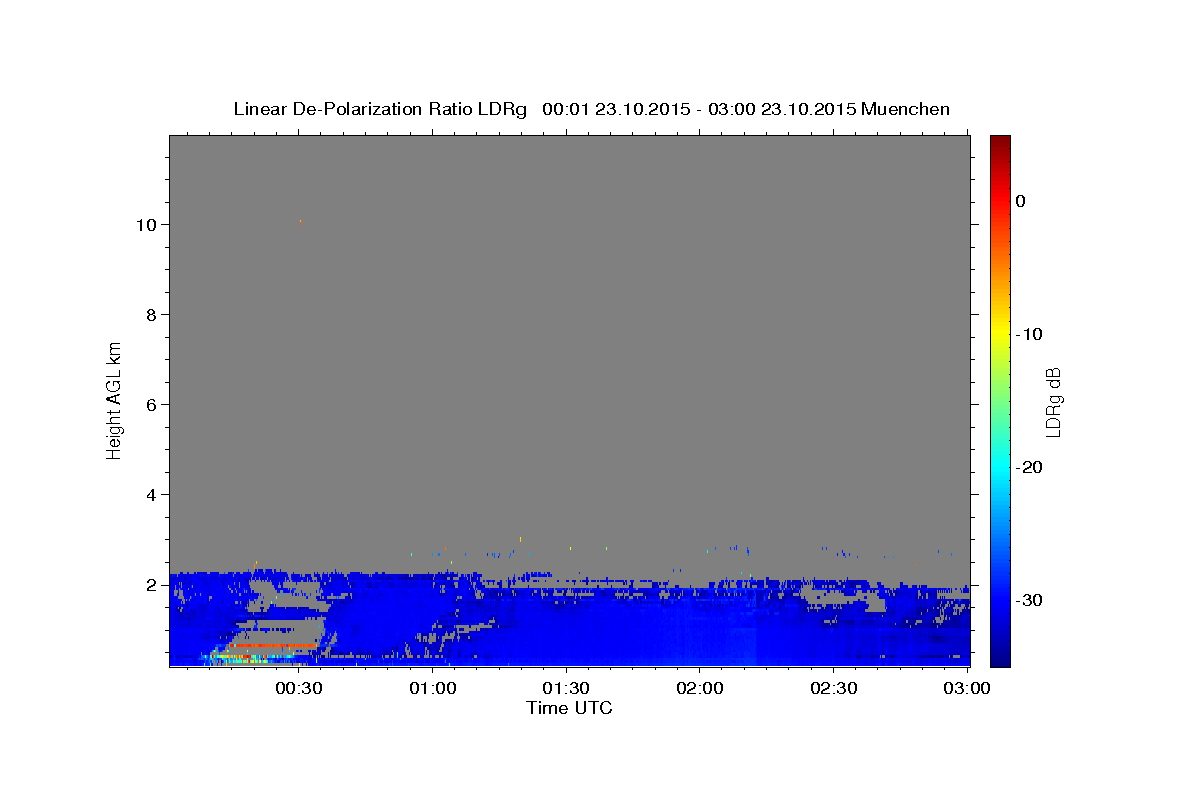Click the 02:00 time tick label
Screen dimensions: 1200x800
[x=700, y=689]
